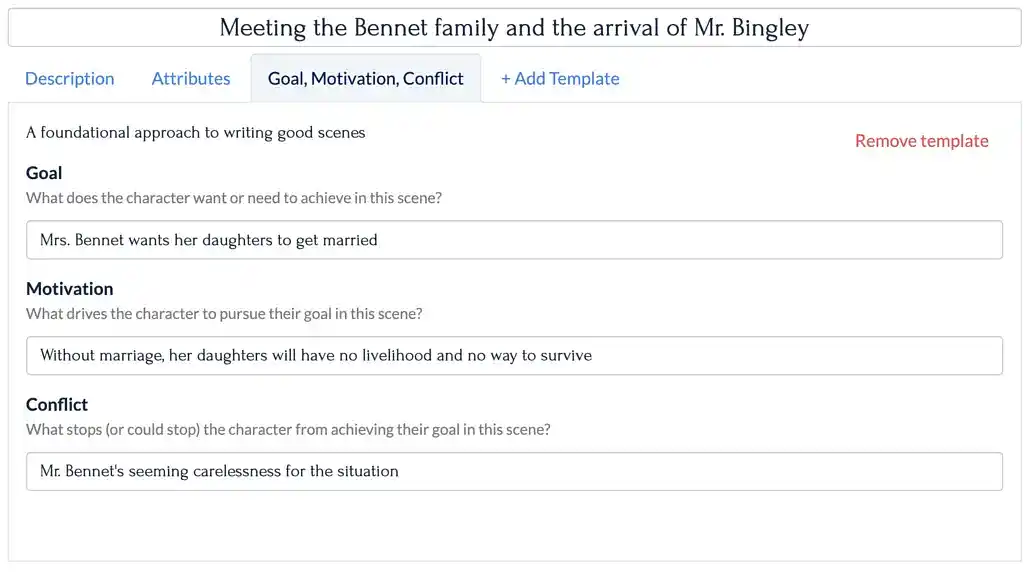Screen dimensions: 1024x579
Task: Click the 'What does the character want' hint
Action: point(234,198)
